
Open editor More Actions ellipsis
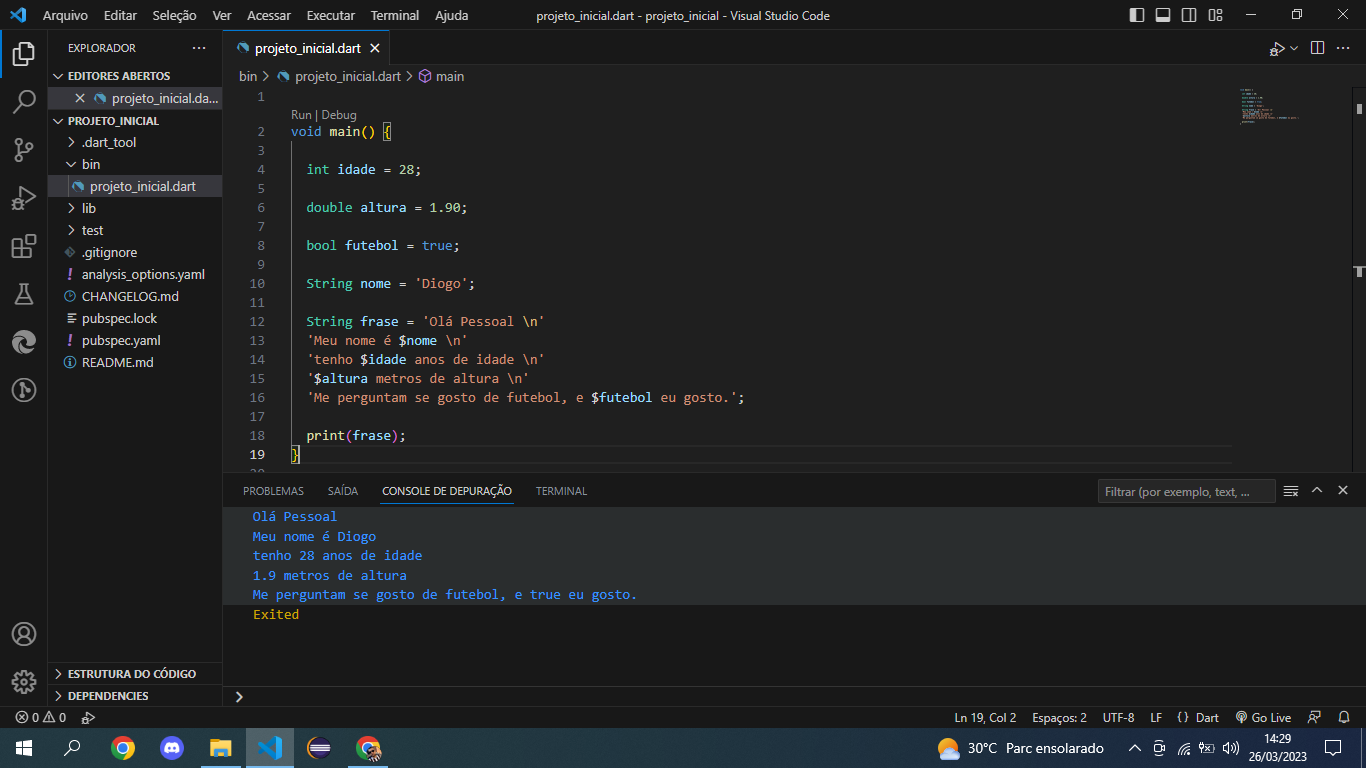(x=1344, y=48)
